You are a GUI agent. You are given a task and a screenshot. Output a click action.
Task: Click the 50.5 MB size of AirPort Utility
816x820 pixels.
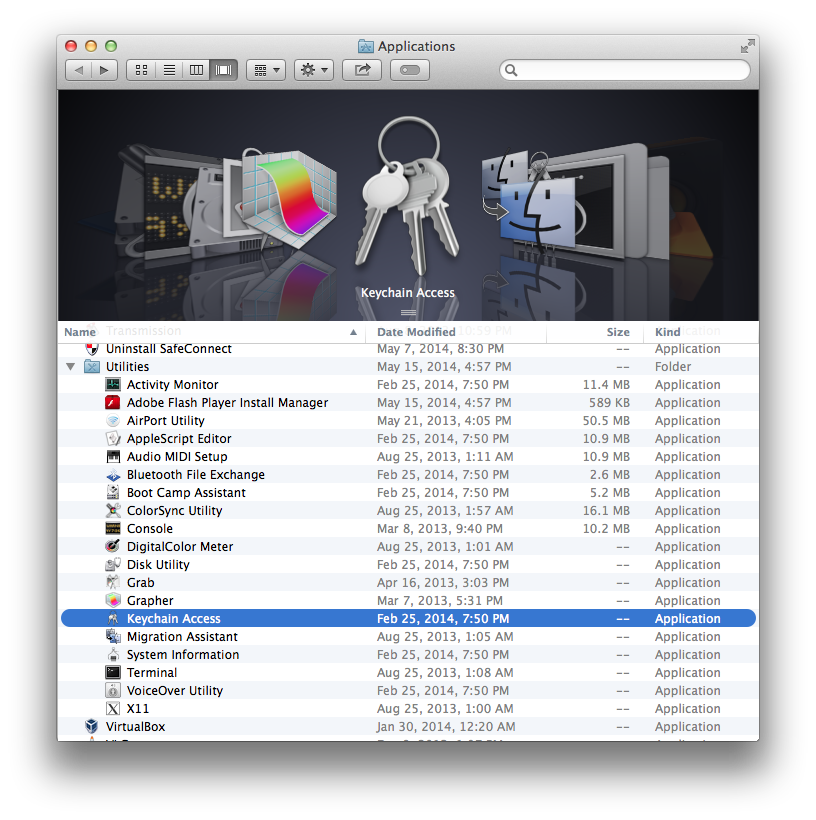click(606, 421)
